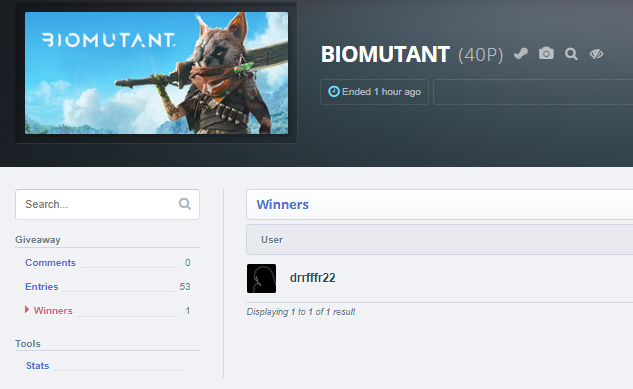
Task: Click the User column header
Action: point(272,240)
